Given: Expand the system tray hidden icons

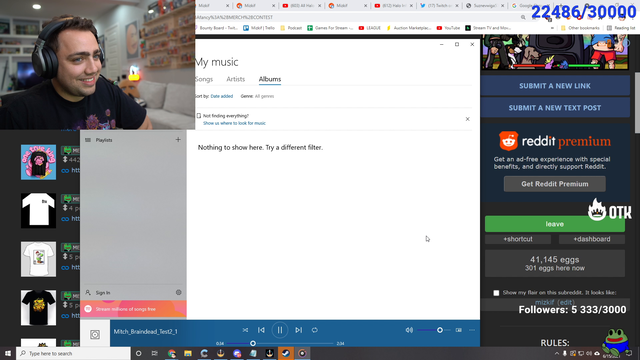Looking at the screenshot, I should (557, 353).
